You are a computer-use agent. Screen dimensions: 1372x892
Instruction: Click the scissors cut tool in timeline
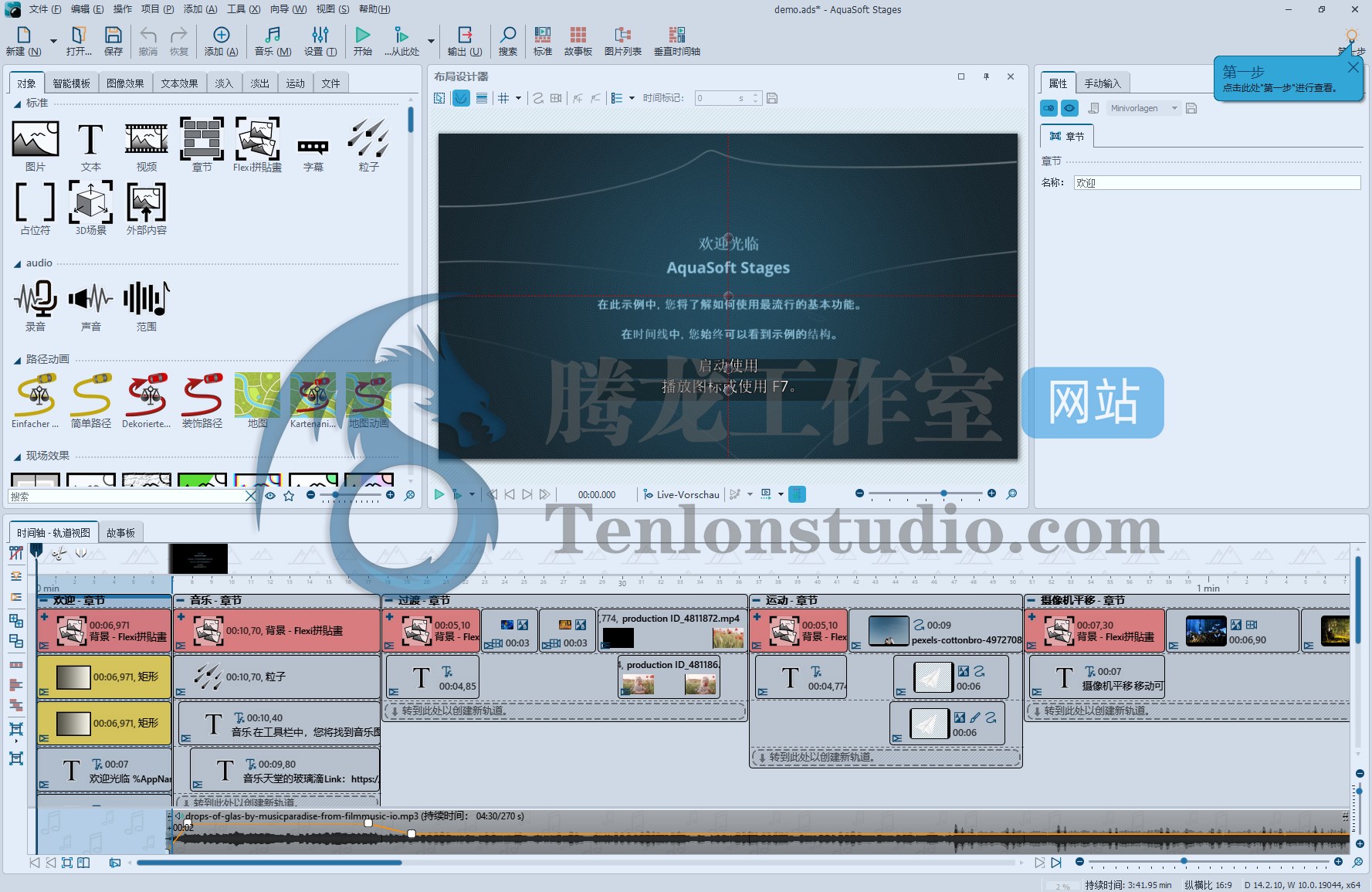[59, 553]
